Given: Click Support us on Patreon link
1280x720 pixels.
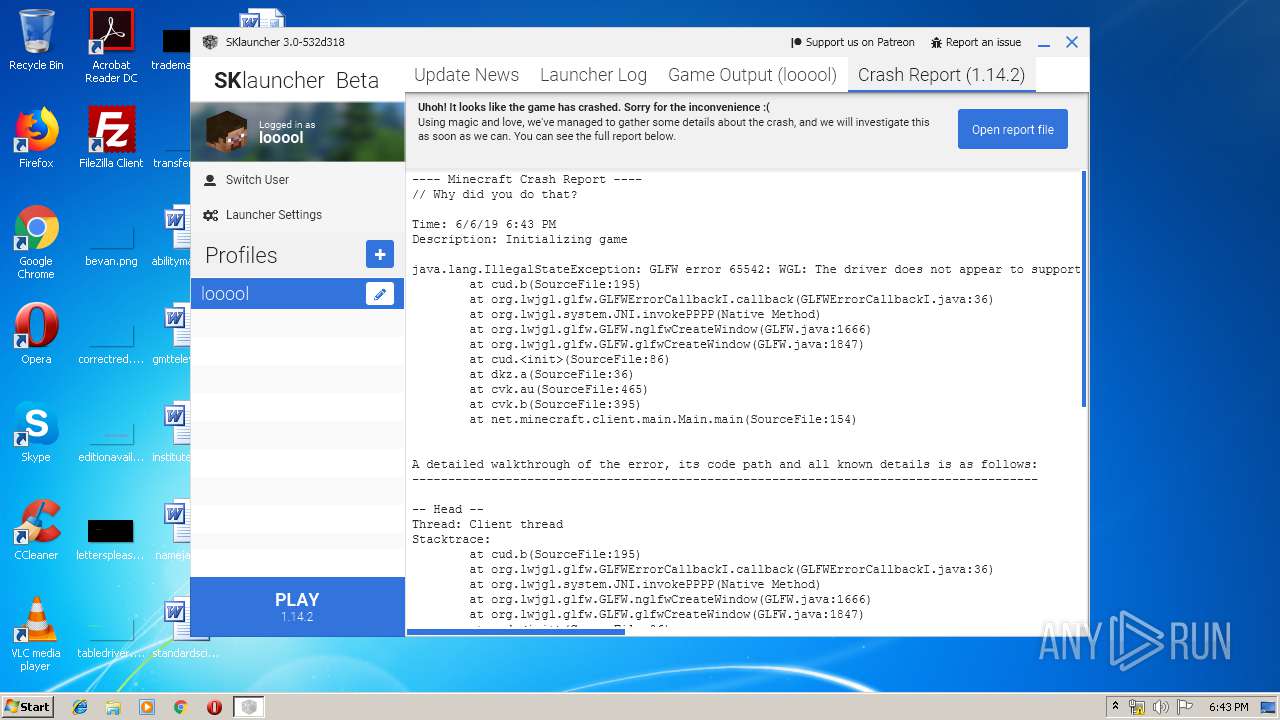Looking at the screenshot, I should click(x=852, y=42).
